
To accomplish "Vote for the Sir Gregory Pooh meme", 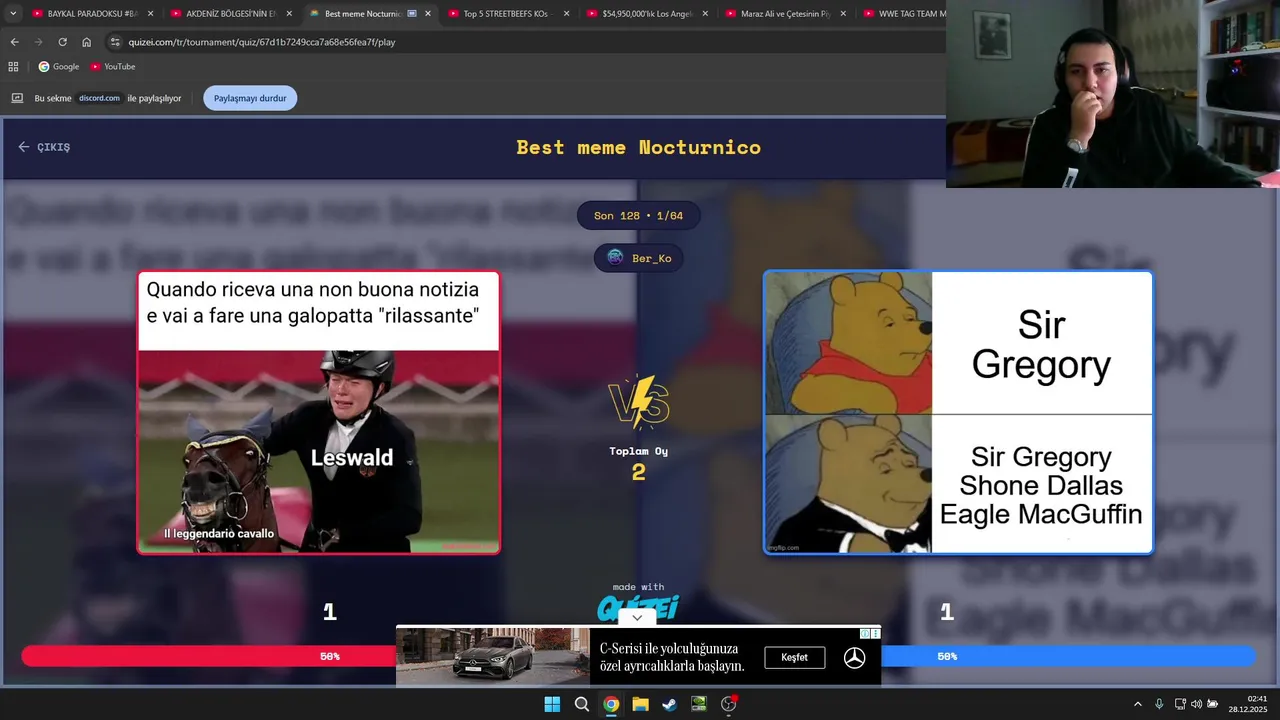I will coord(958,412).
